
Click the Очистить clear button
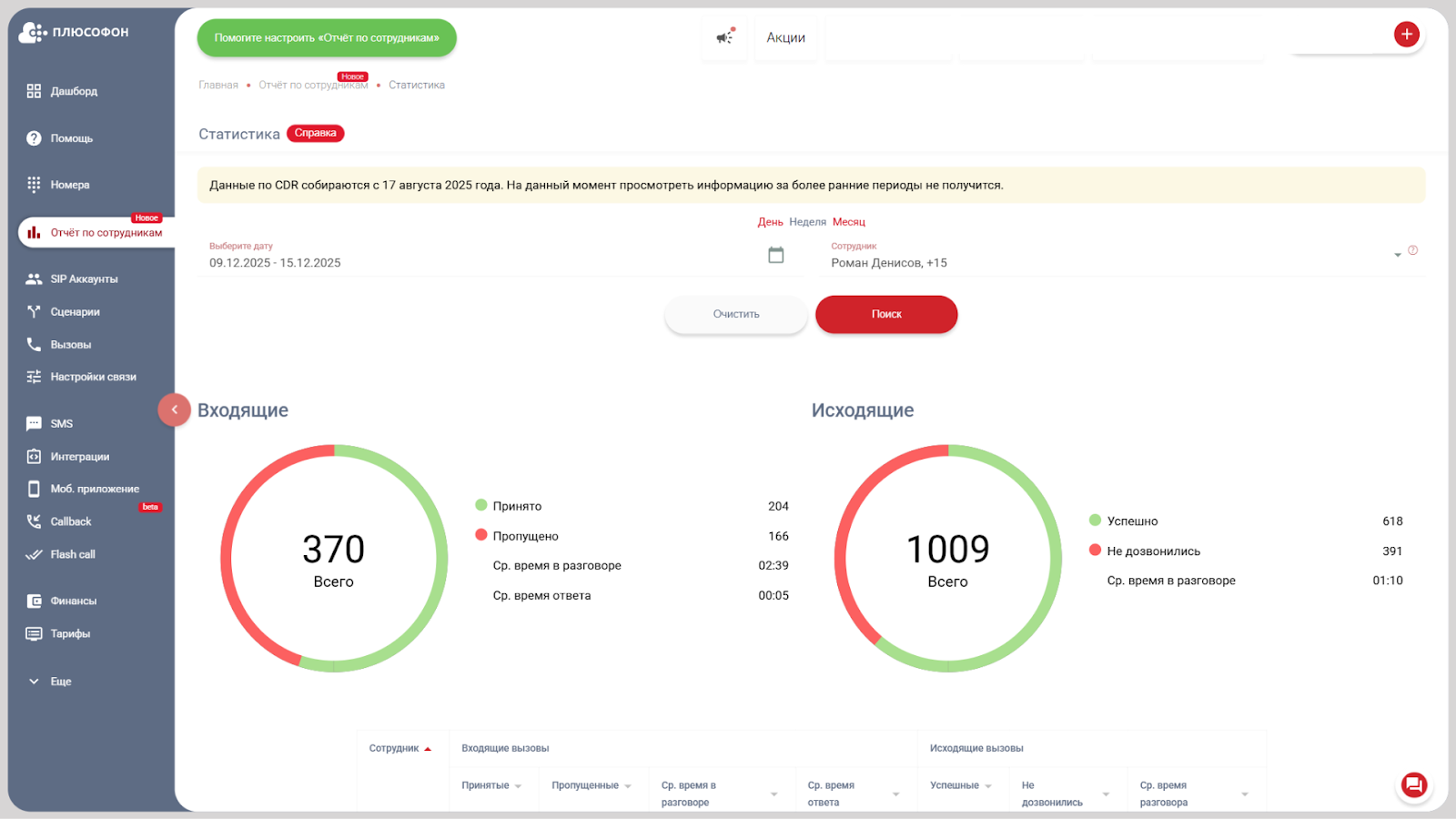pos(735,314)
